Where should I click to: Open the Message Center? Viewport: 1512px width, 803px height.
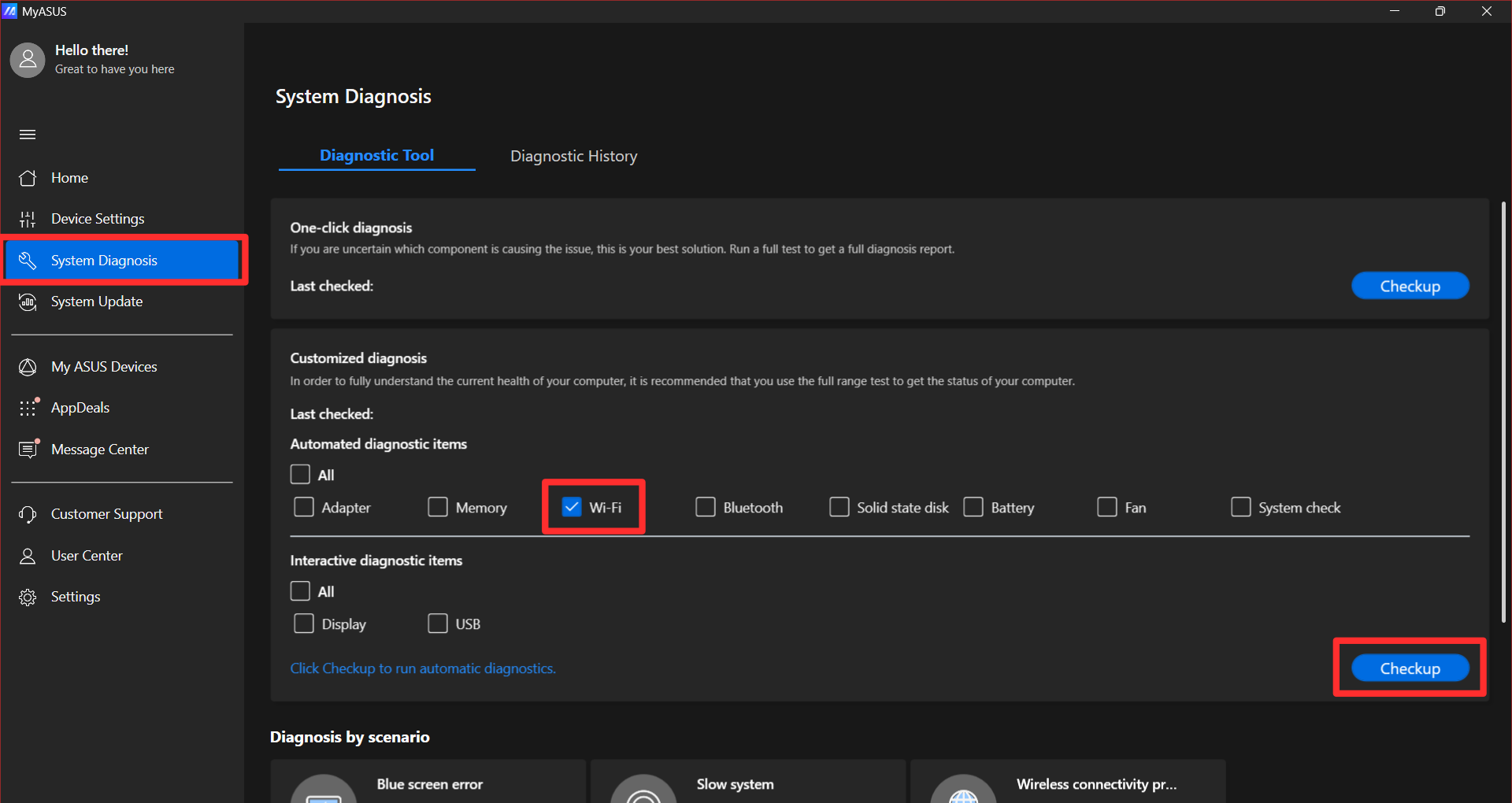pyautogui.click(x=99, y=449)
